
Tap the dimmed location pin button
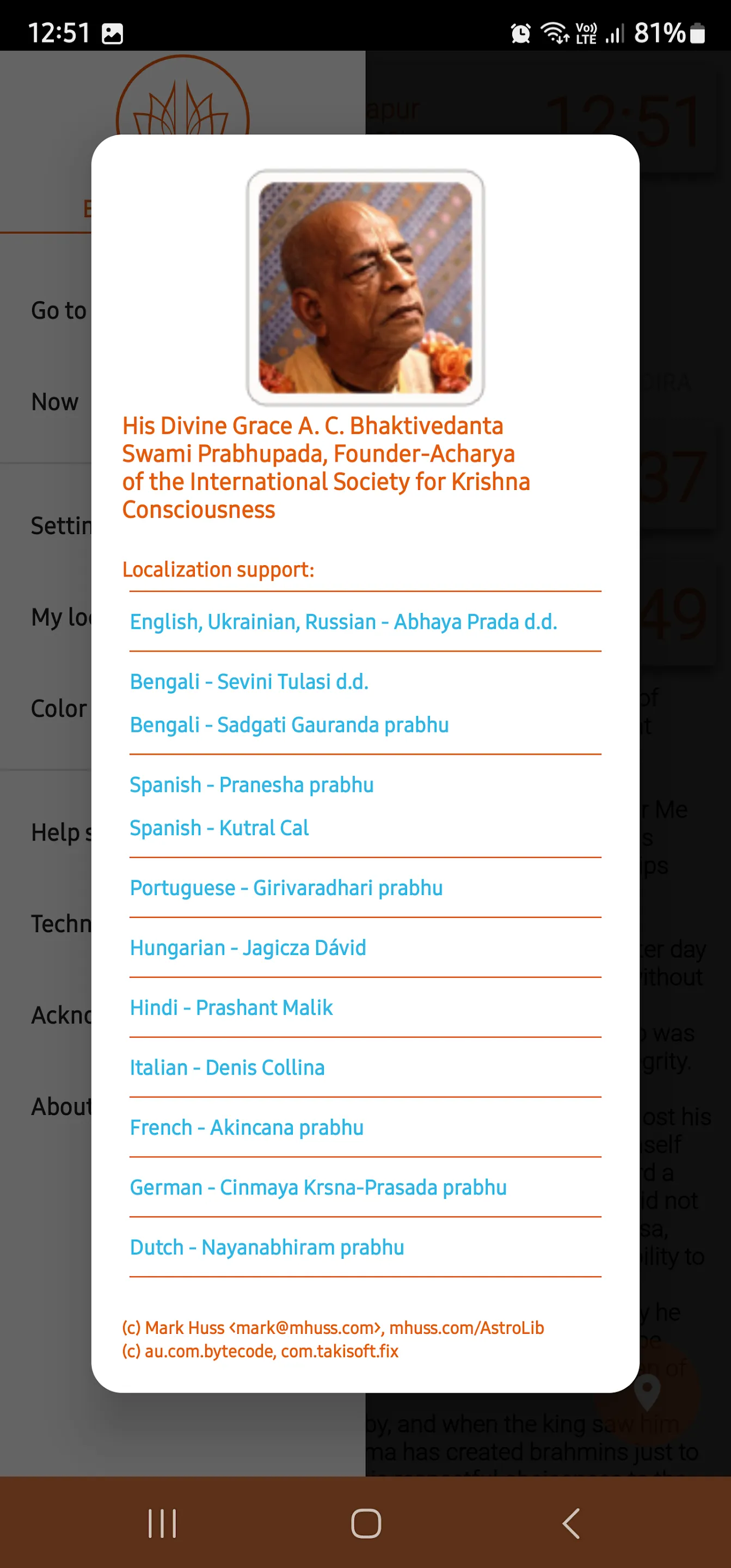[648, 1392]
